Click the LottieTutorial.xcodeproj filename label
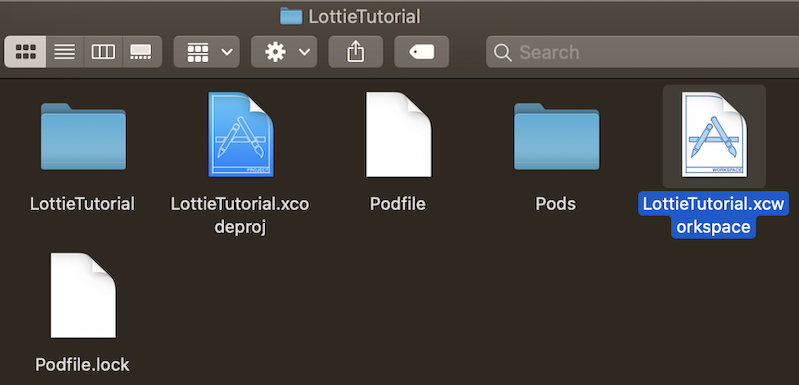This screenshot has width=799, height=385. point(240,215)
